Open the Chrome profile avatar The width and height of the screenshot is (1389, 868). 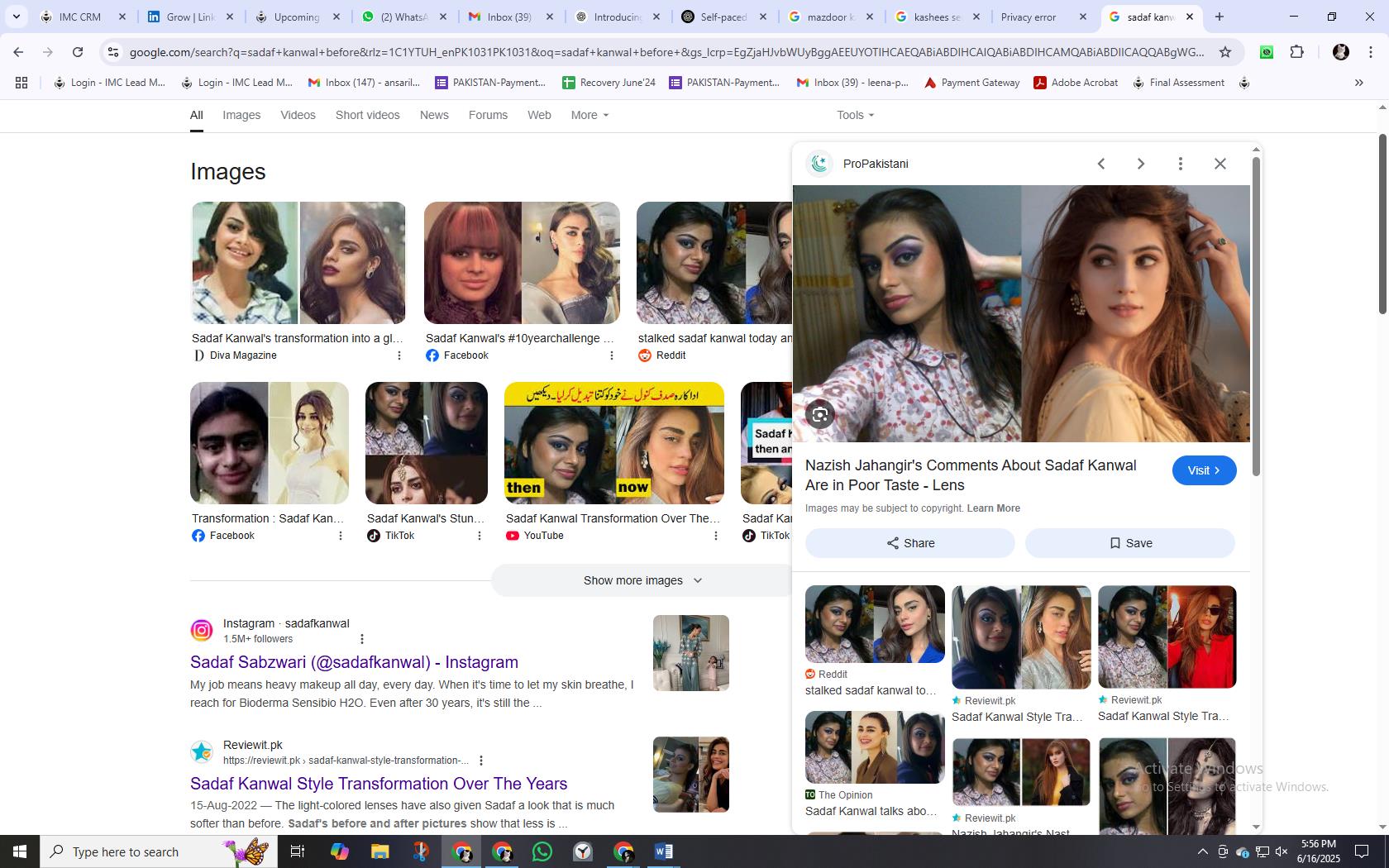click(1340, 52)
